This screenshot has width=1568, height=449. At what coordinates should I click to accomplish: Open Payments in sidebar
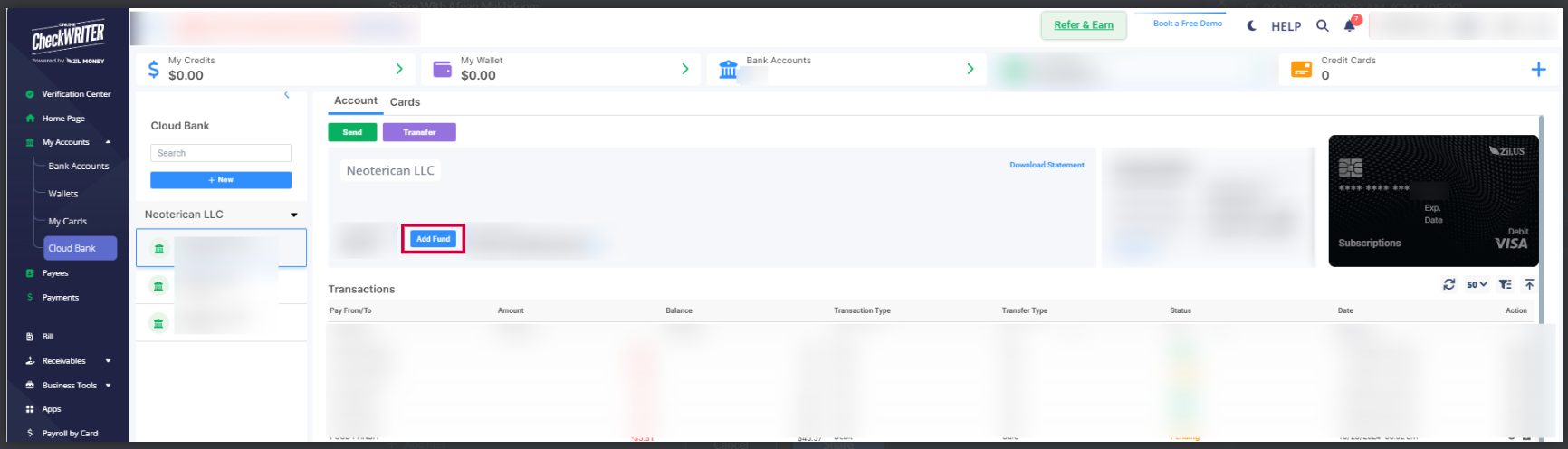click(61, 298)
